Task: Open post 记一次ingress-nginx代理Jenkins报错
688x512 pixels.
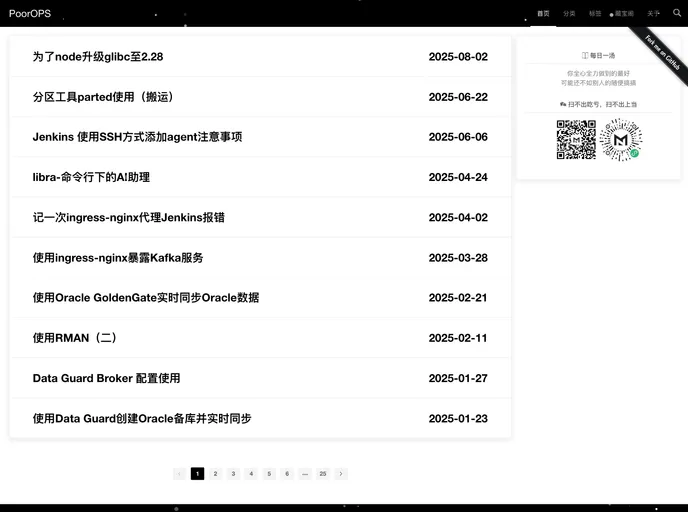Action: click(129, 217)
